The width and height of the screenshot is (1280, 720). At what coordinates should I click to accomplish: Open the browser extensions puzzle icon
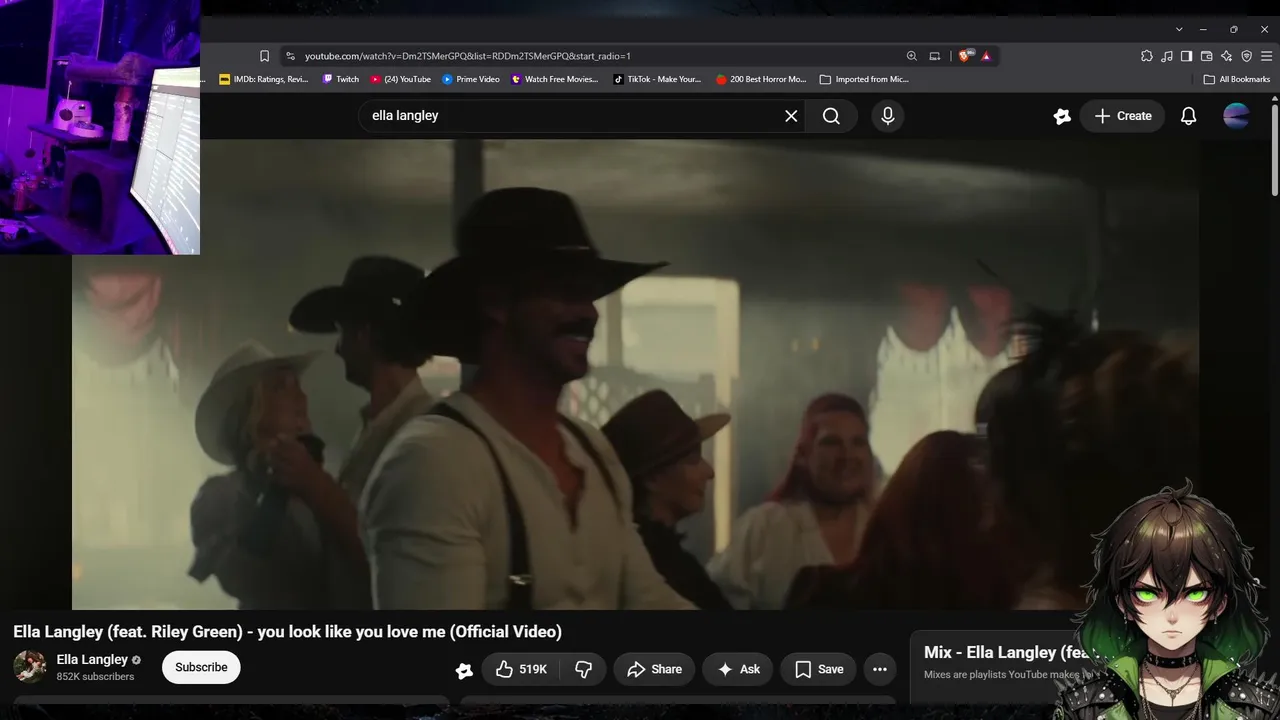[1146, 56]
